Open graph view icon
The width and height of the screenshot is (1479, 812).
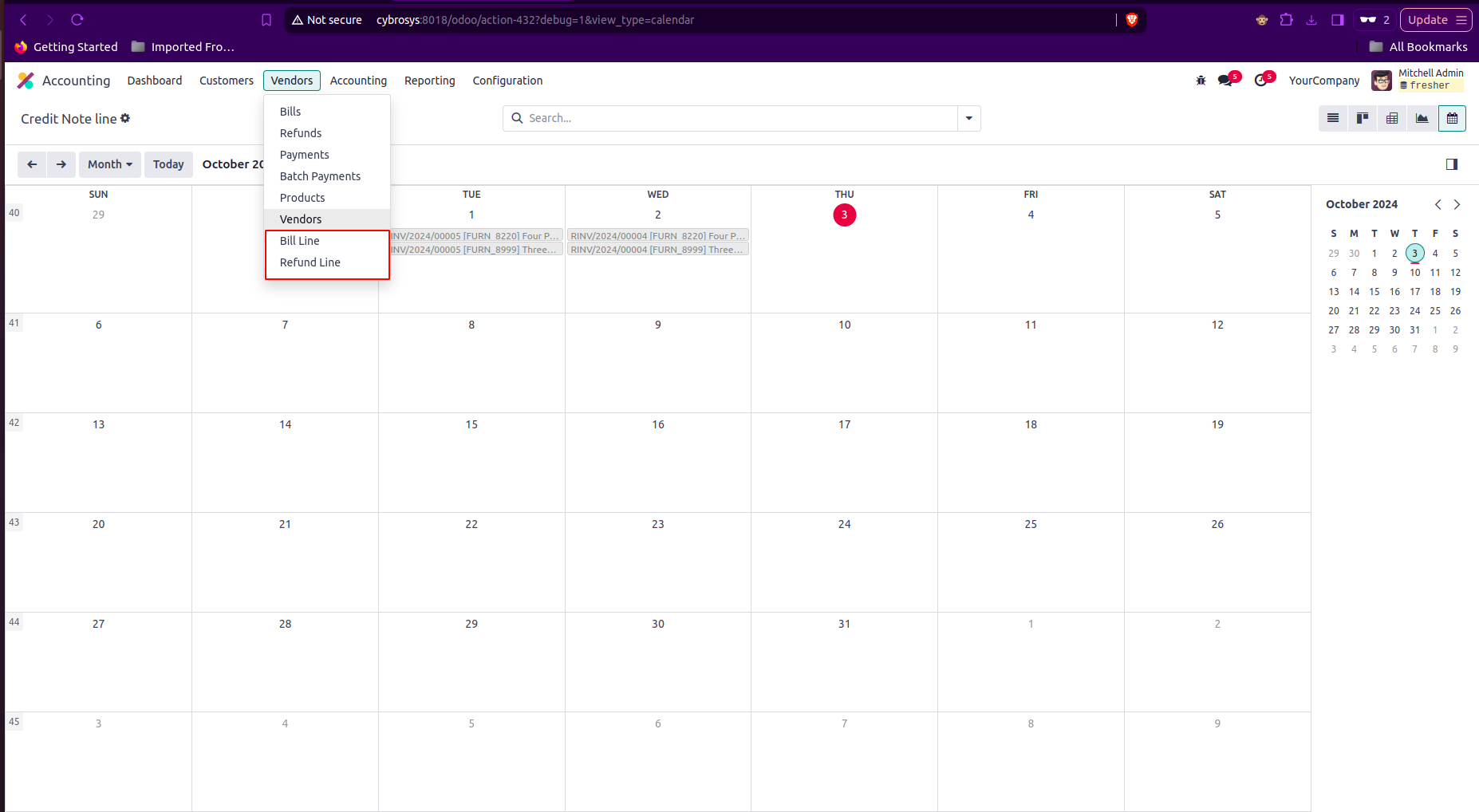pos(1422,118)
